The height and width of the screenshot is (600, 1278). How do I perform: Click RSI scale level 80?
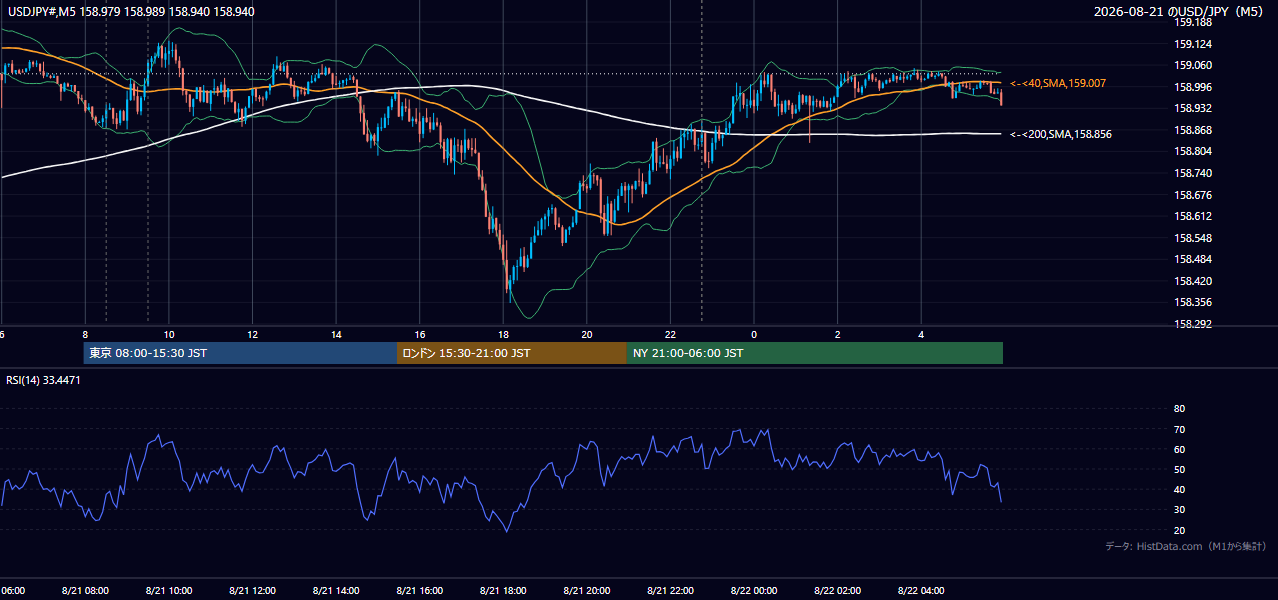tap(1179, 409)
